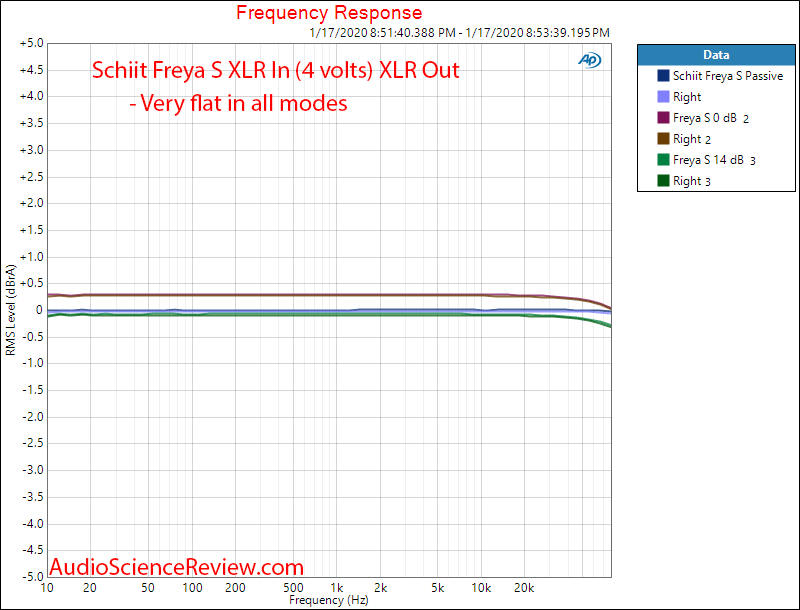Click the dark green Right 3 swatch
Screen dimensions: 800x610
click(x=665, y=180)
